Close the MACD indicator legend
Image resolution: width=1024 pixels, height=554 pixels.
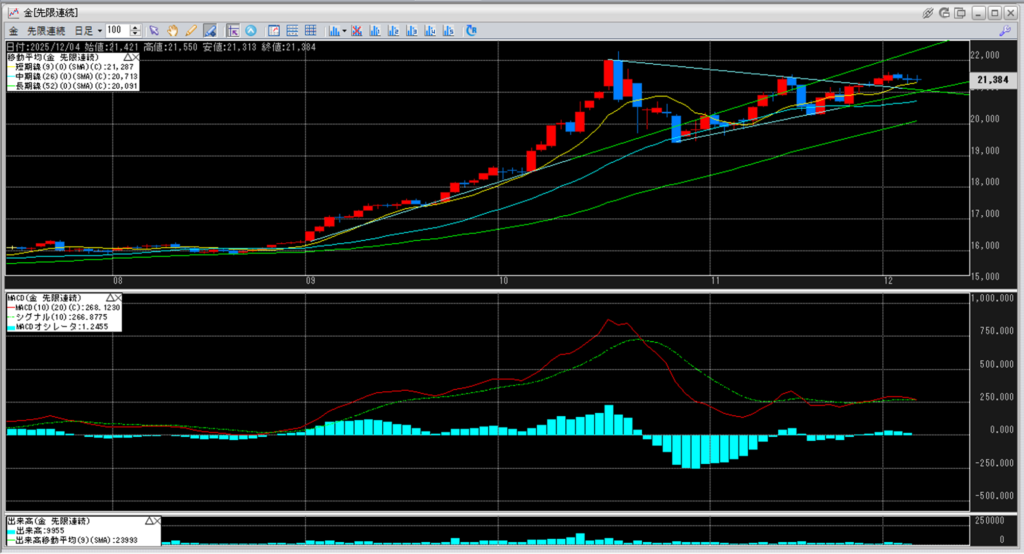[118, 298]
